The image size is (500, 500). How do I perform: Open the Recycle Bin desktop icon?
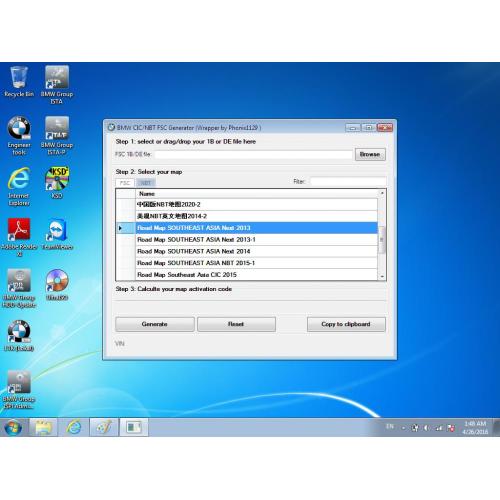[19, 82]
